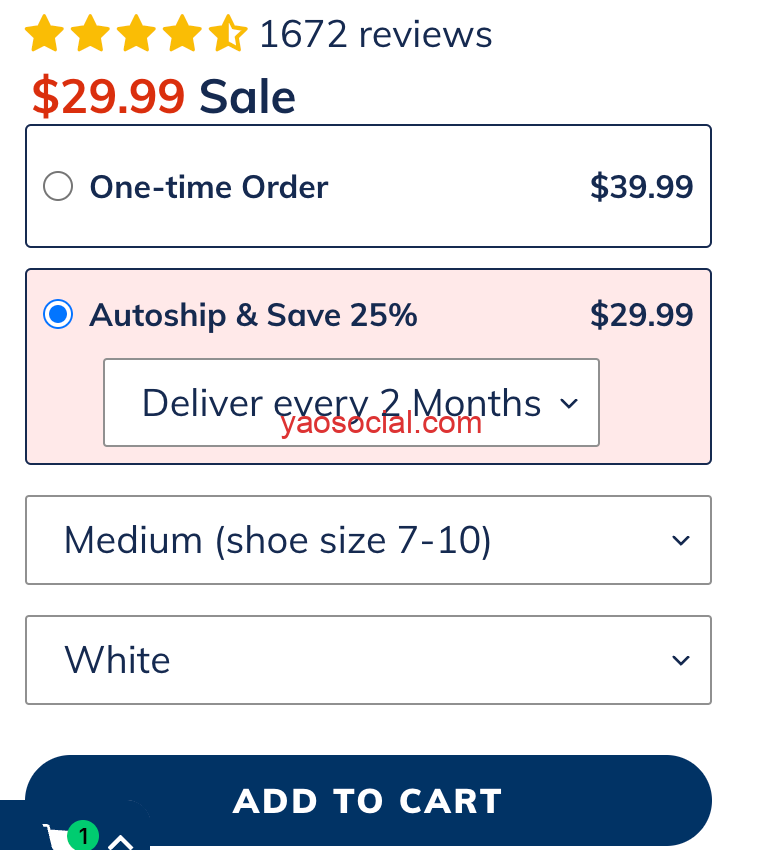The image size is (764, 850).
Task: Click the chevron arrow on the White selector
Action: 681,661
